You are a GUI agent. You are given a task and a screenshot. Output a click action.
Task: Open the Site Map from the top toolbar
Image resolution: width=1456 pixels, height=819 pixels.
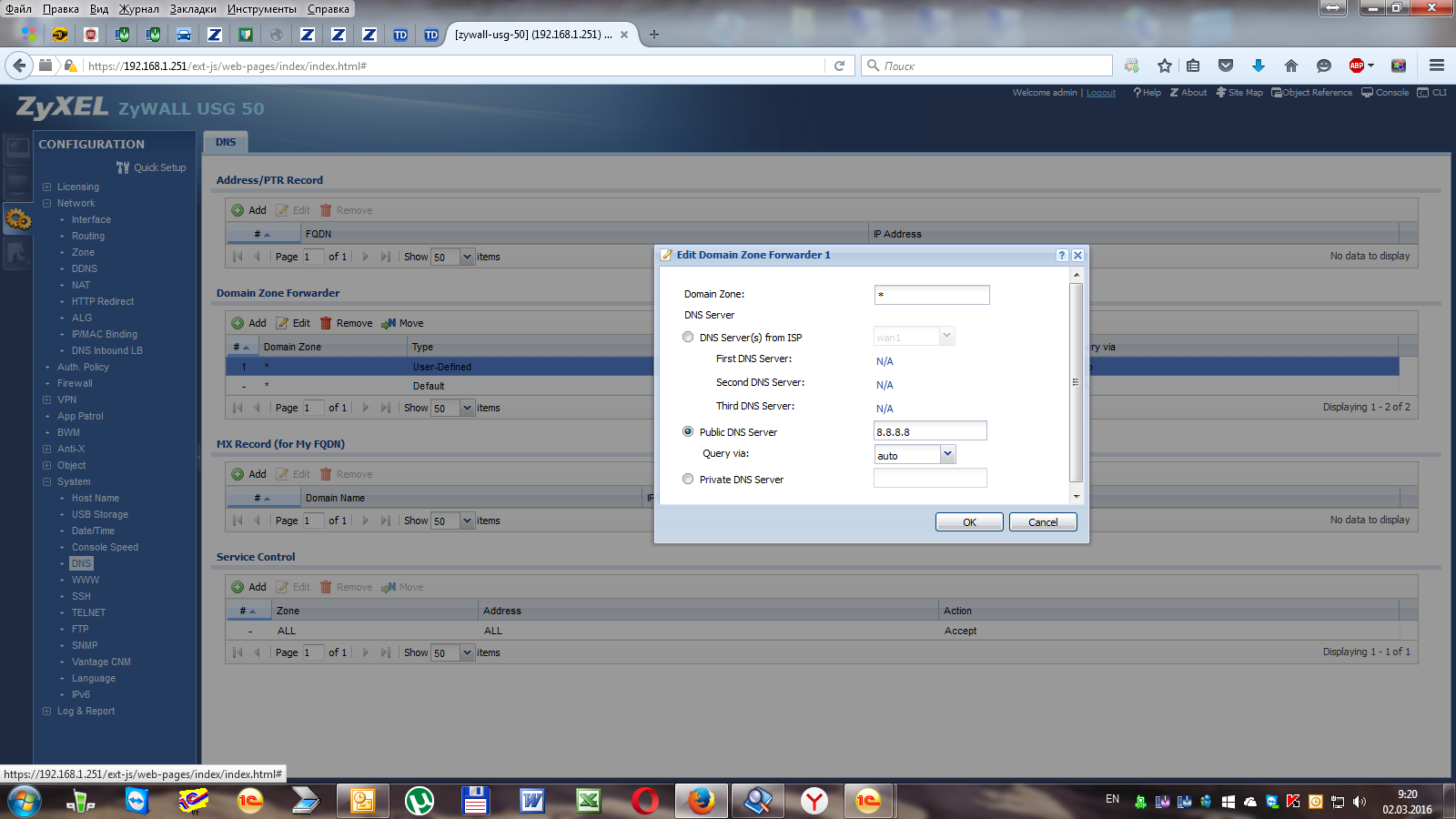1239,93
